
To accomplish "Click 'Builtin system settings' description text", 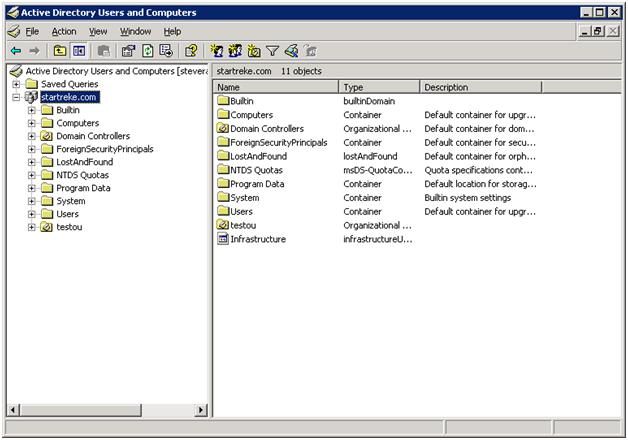I will 468,198.
